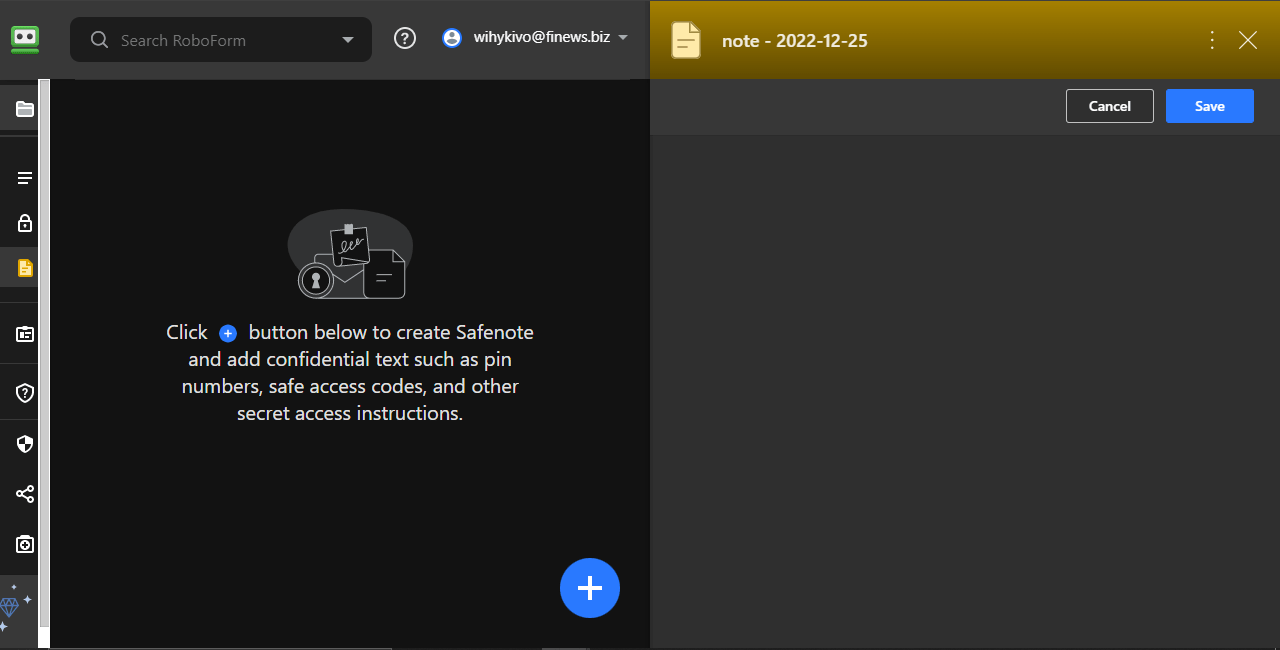The image size is (1280, 650).
Task: Select the All Items list icon
Action: click(x=23, y=177)
